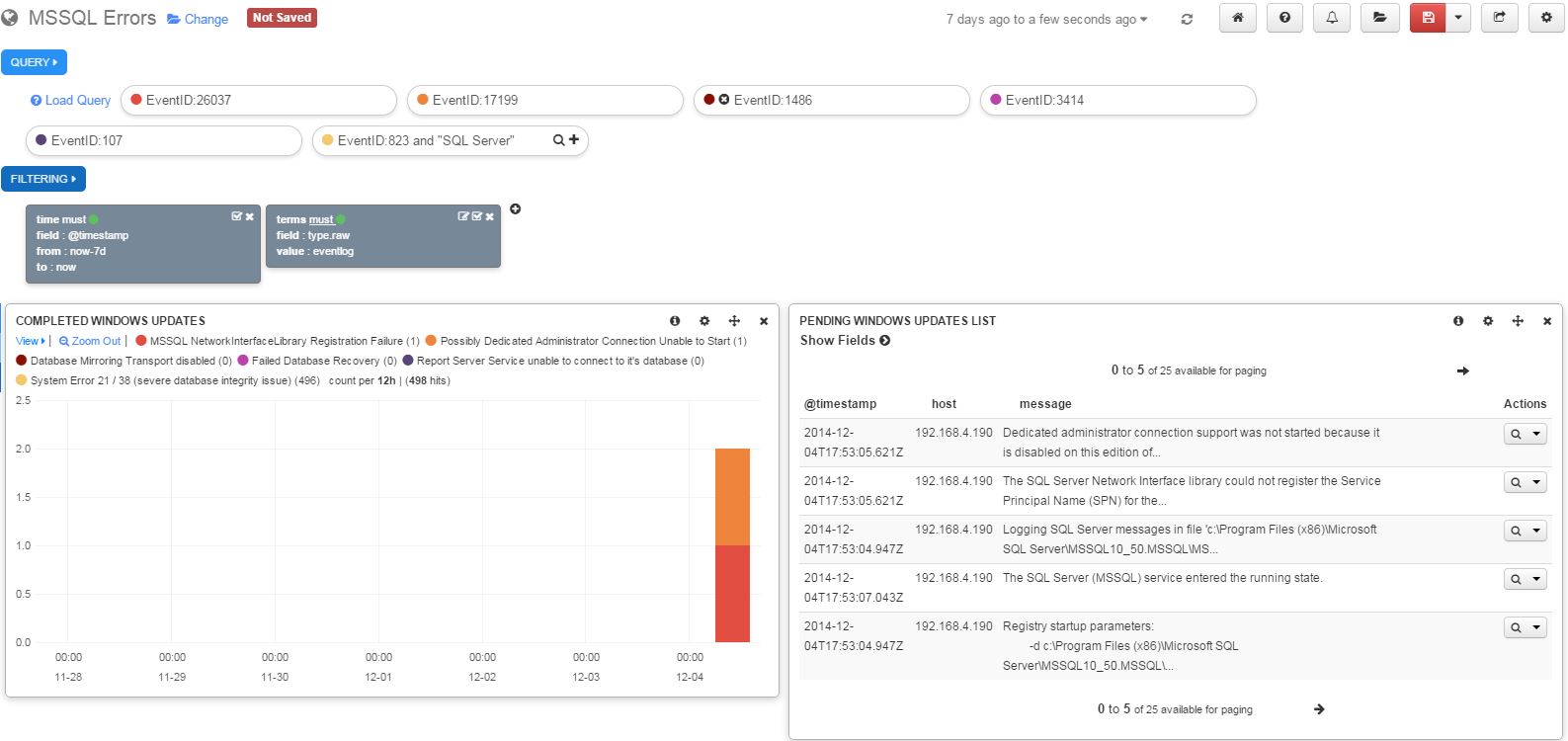Toggle the time filter active checkbox
This screenshot has width=1568, height=741.
pyautogui.click(x=237, y=216)
